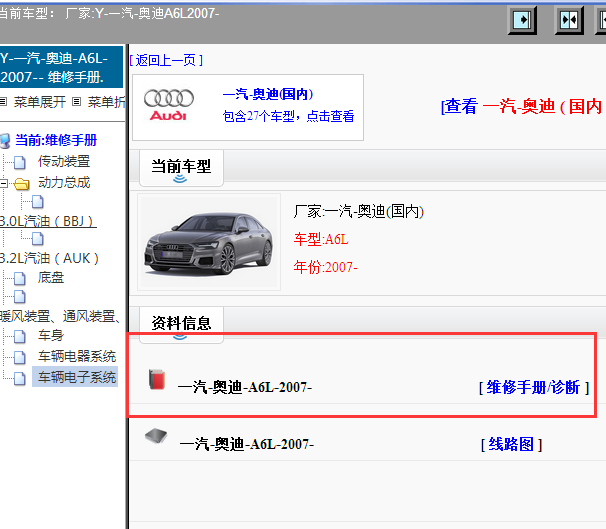Click 一汽-奥迪-A6L-2007- text in 线路图 row

(x=247, y=444)
